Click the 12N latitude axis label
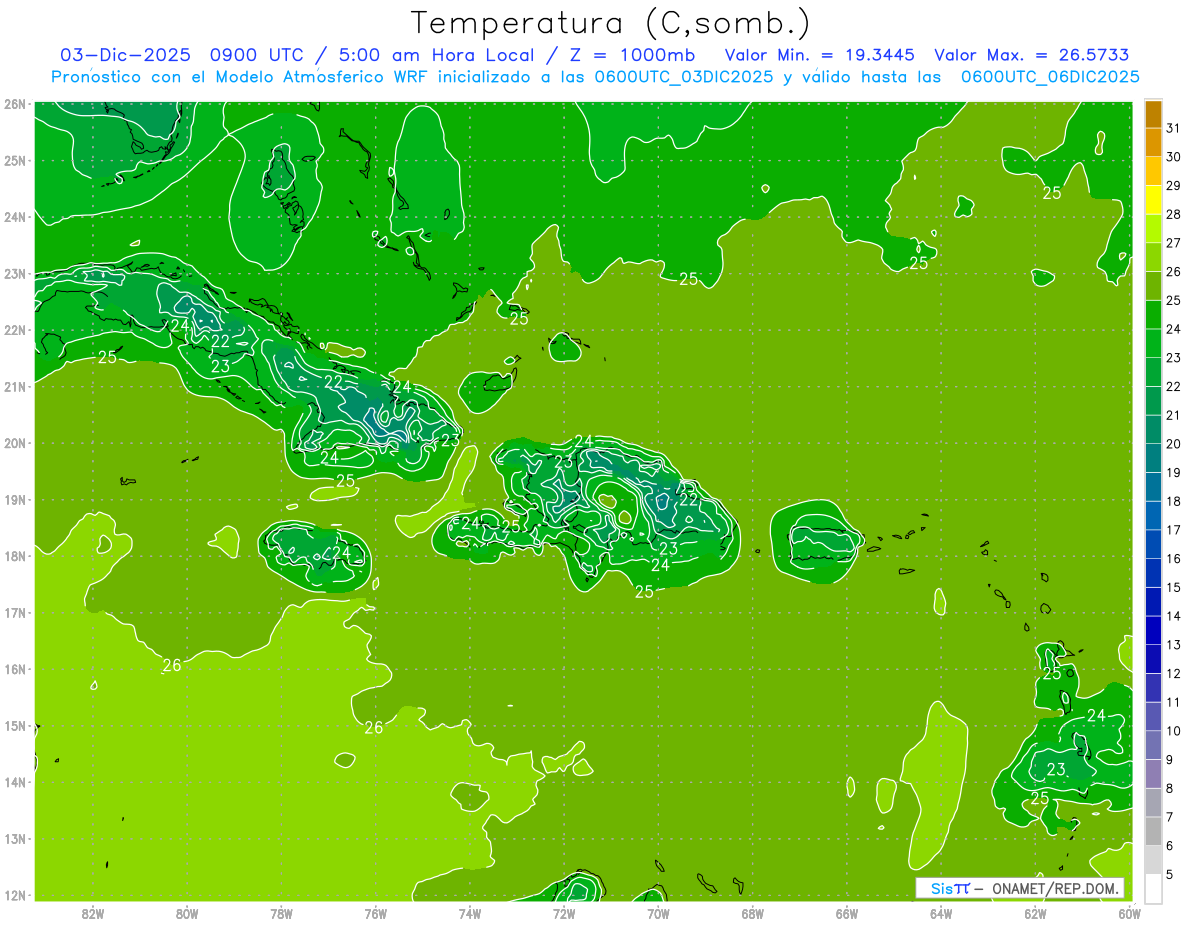The image size is (1200, 927). pos(14,895)
